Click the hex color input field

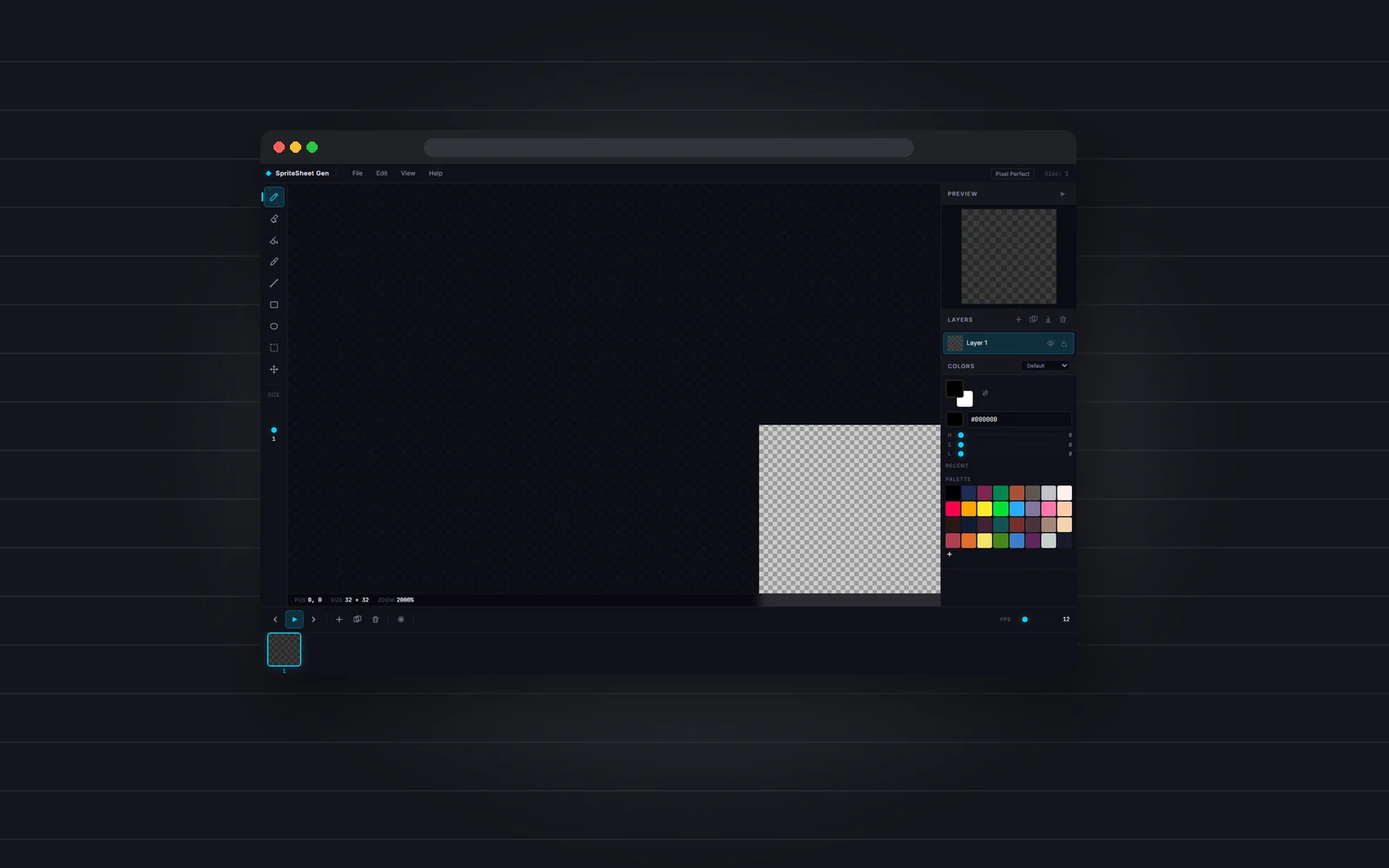pyautogui.click(x=1019, y=419)
